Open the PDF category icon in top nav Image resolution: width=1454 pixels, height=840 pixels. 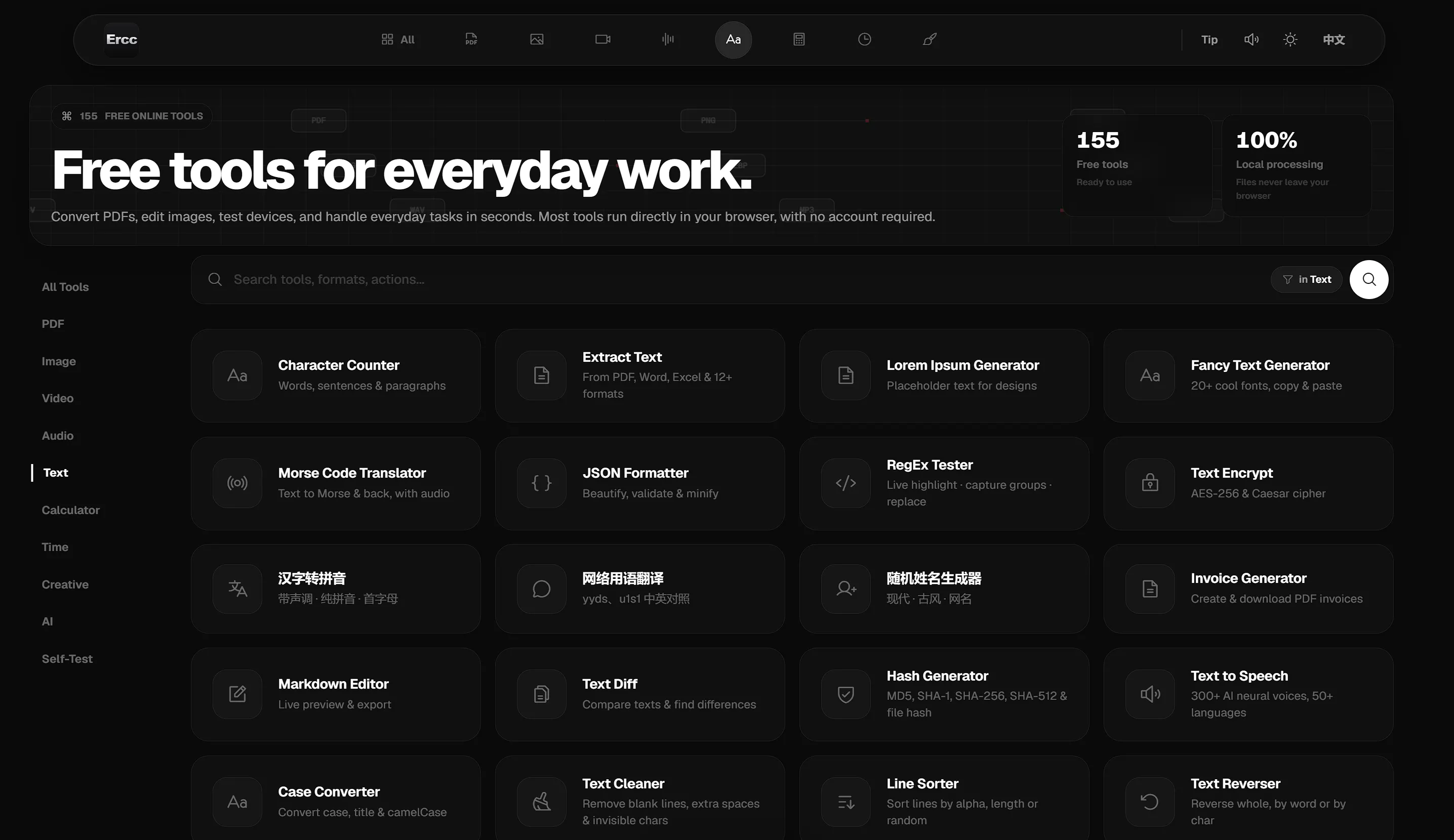tap(471, 39)
